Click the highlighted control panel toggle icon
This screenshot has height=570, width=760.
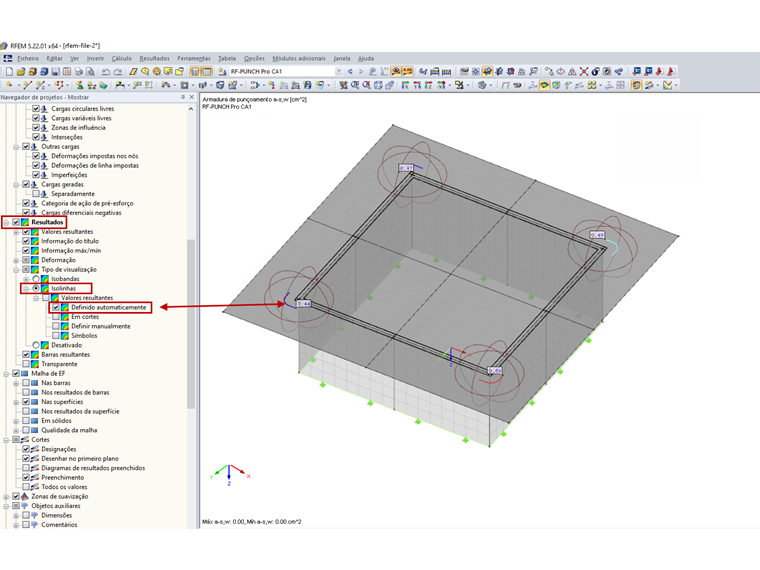pos(636,85)
